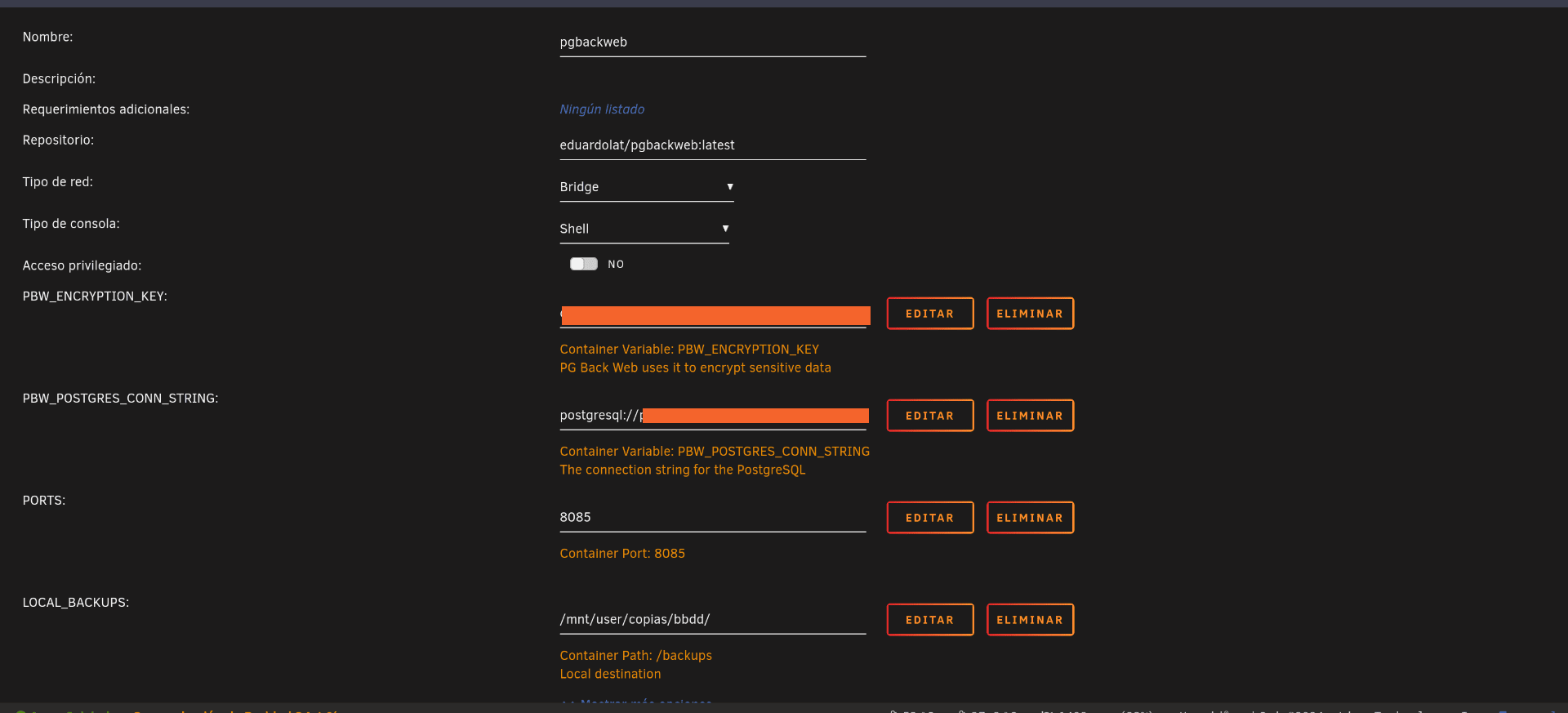1568x713 pixels.
Task: Click the PORTS field showing 8085
Action: pyautogui.click(x=712, y=518)
